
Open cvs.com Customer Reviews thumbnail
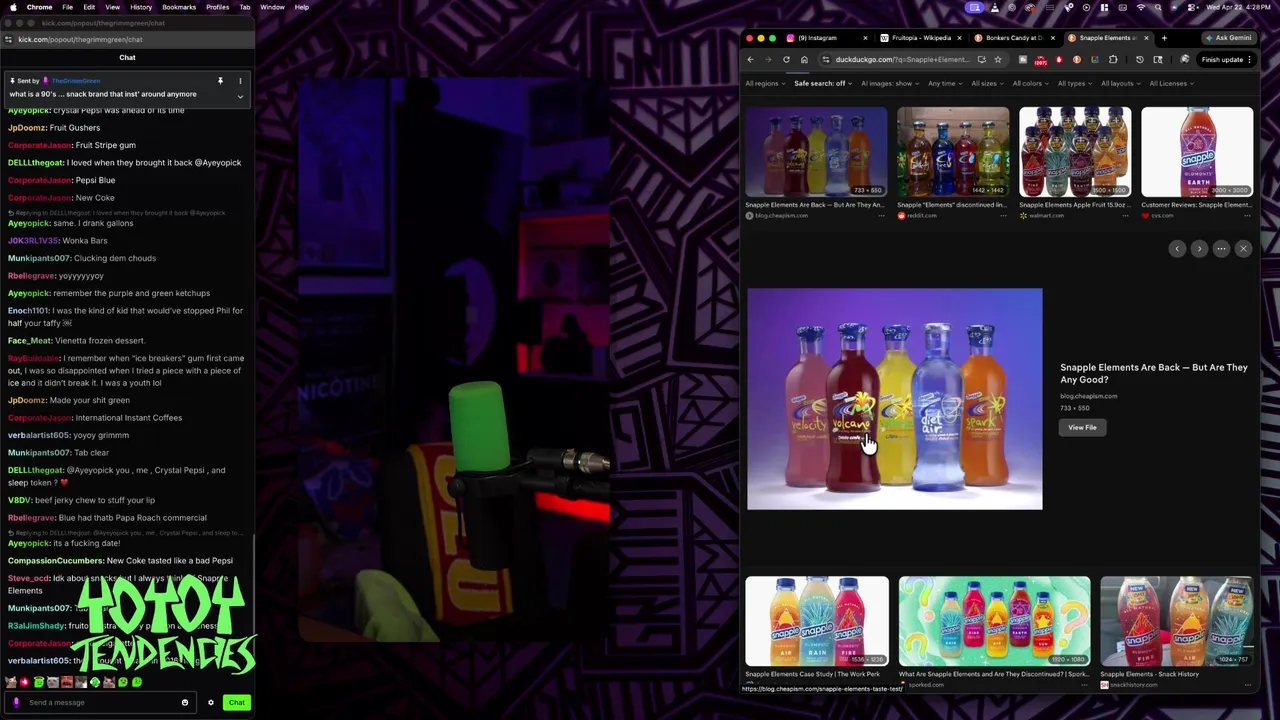[x=1197, y=151]
